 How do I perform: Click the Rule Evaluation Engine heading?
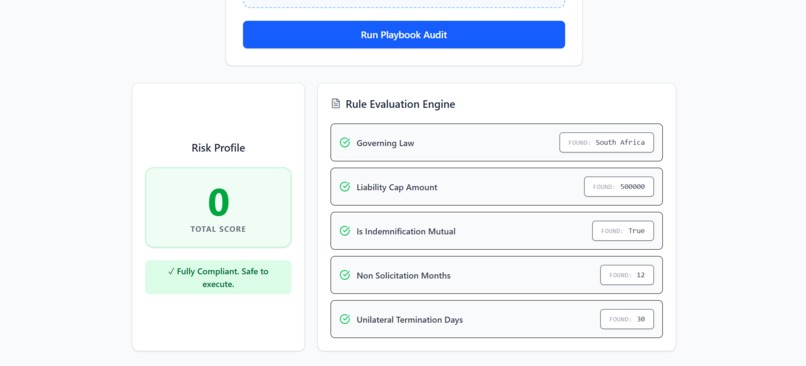[x=400, y=104]
